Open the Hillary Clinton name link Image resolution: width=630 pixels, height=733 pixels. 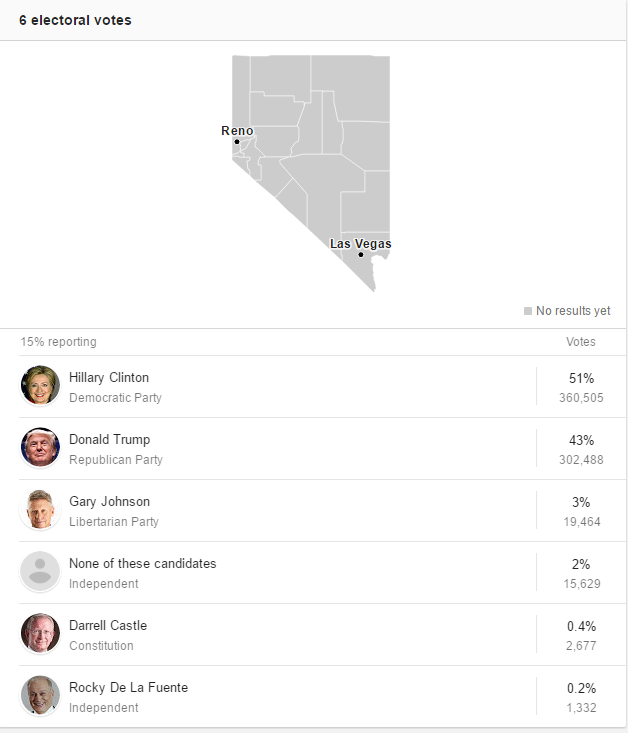tap(109, 377)
